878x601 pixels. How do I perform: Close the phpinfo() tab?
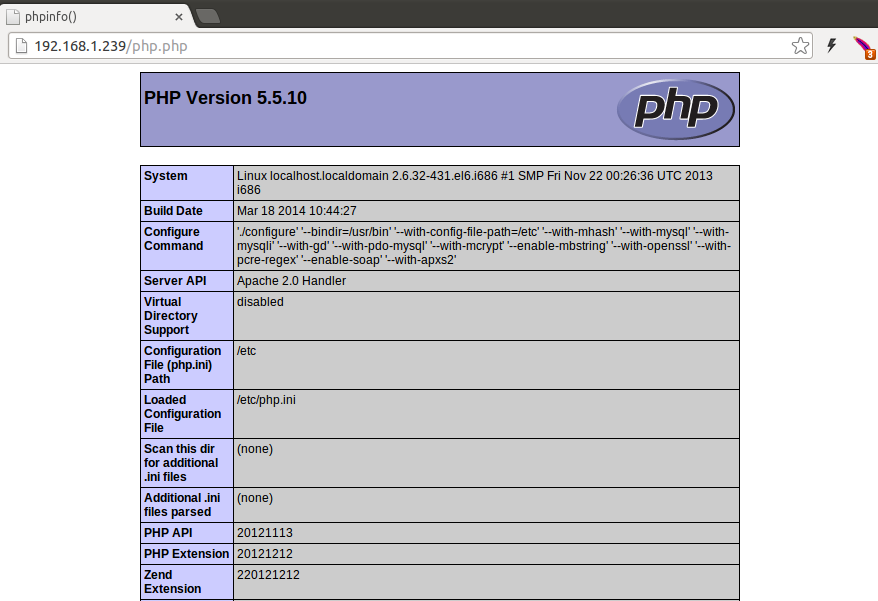[x=179, y=17]
